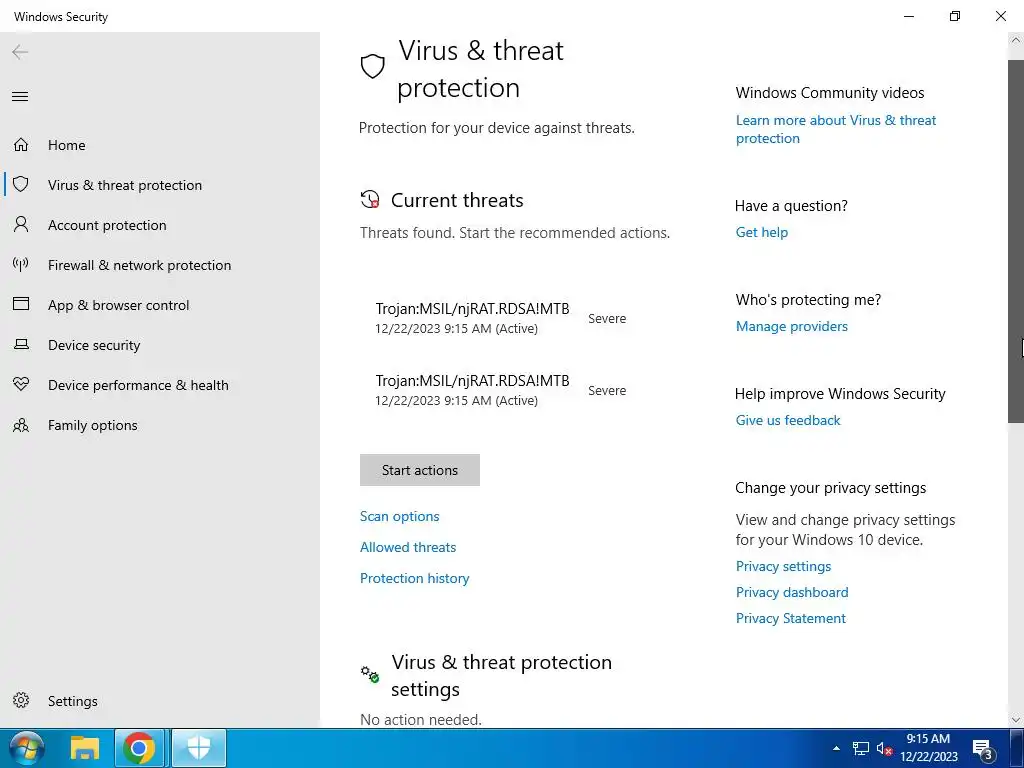Screen dimensions: 1024x768
Task: Click scrollbar down arrow
Action: pos(1016,720)
